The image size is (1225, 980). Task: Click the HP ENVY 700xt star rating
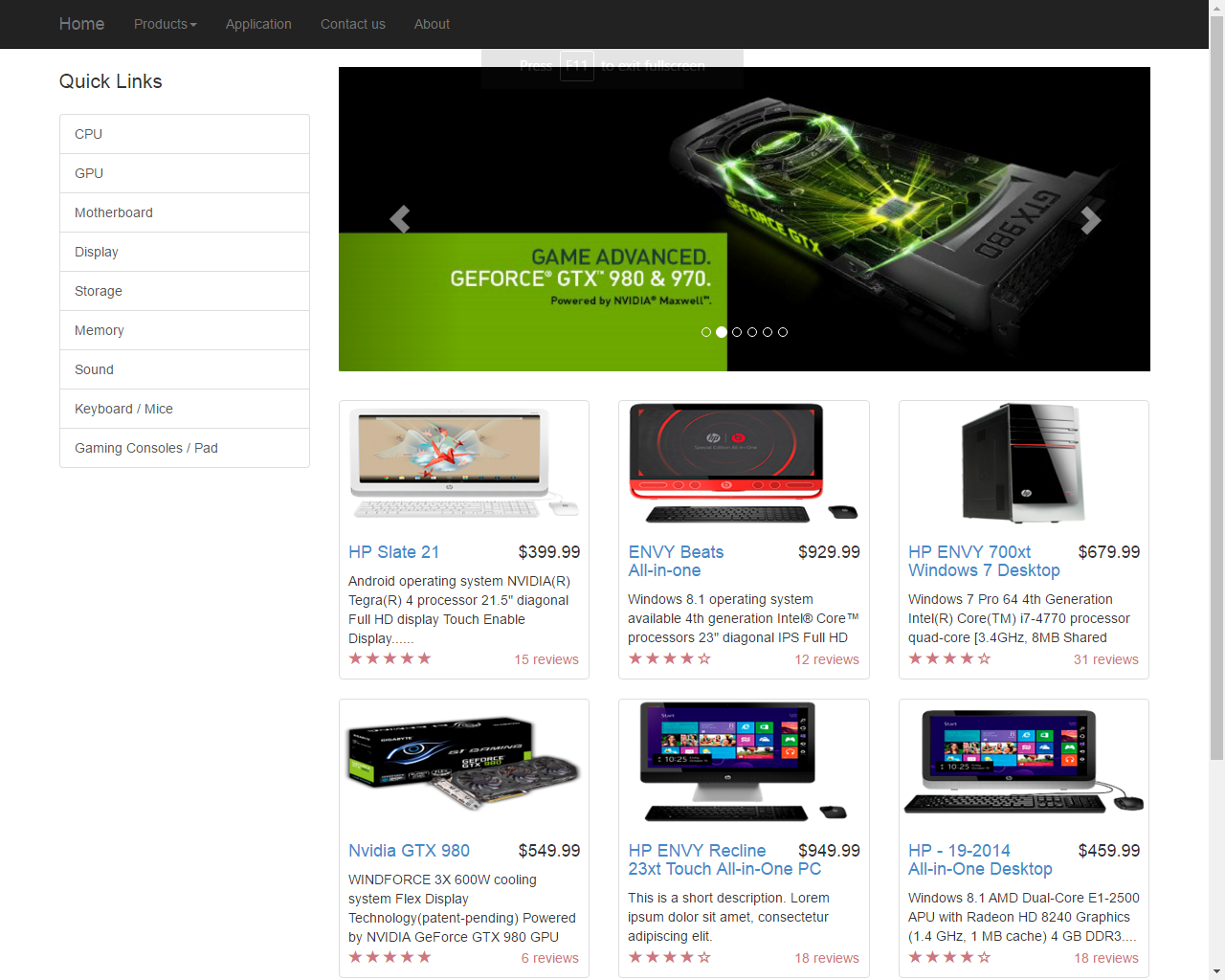tap(949, 658)
